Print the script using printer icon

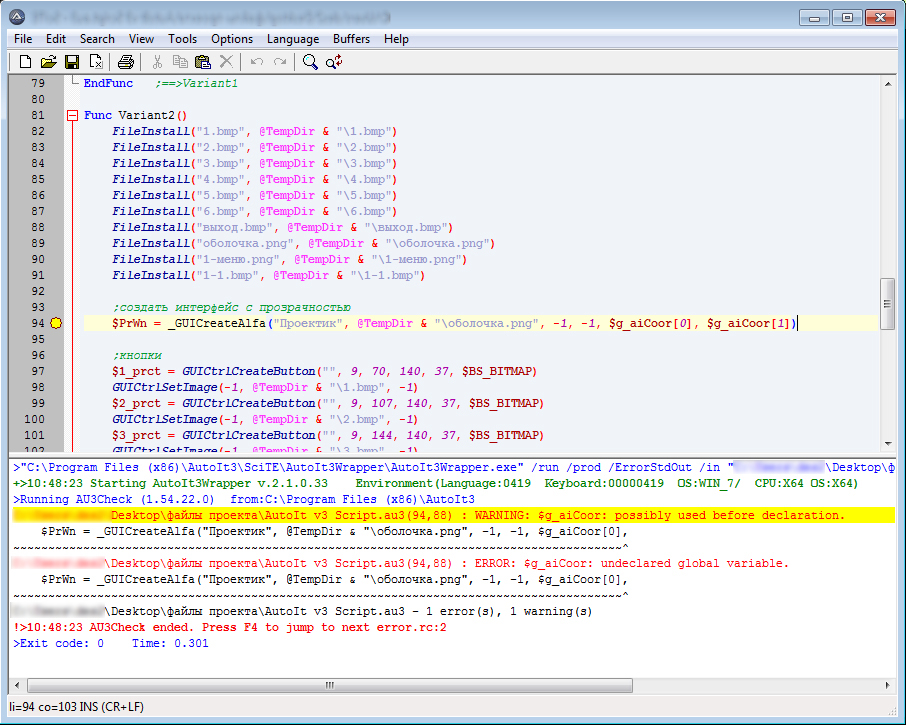[x=126, y=62]
